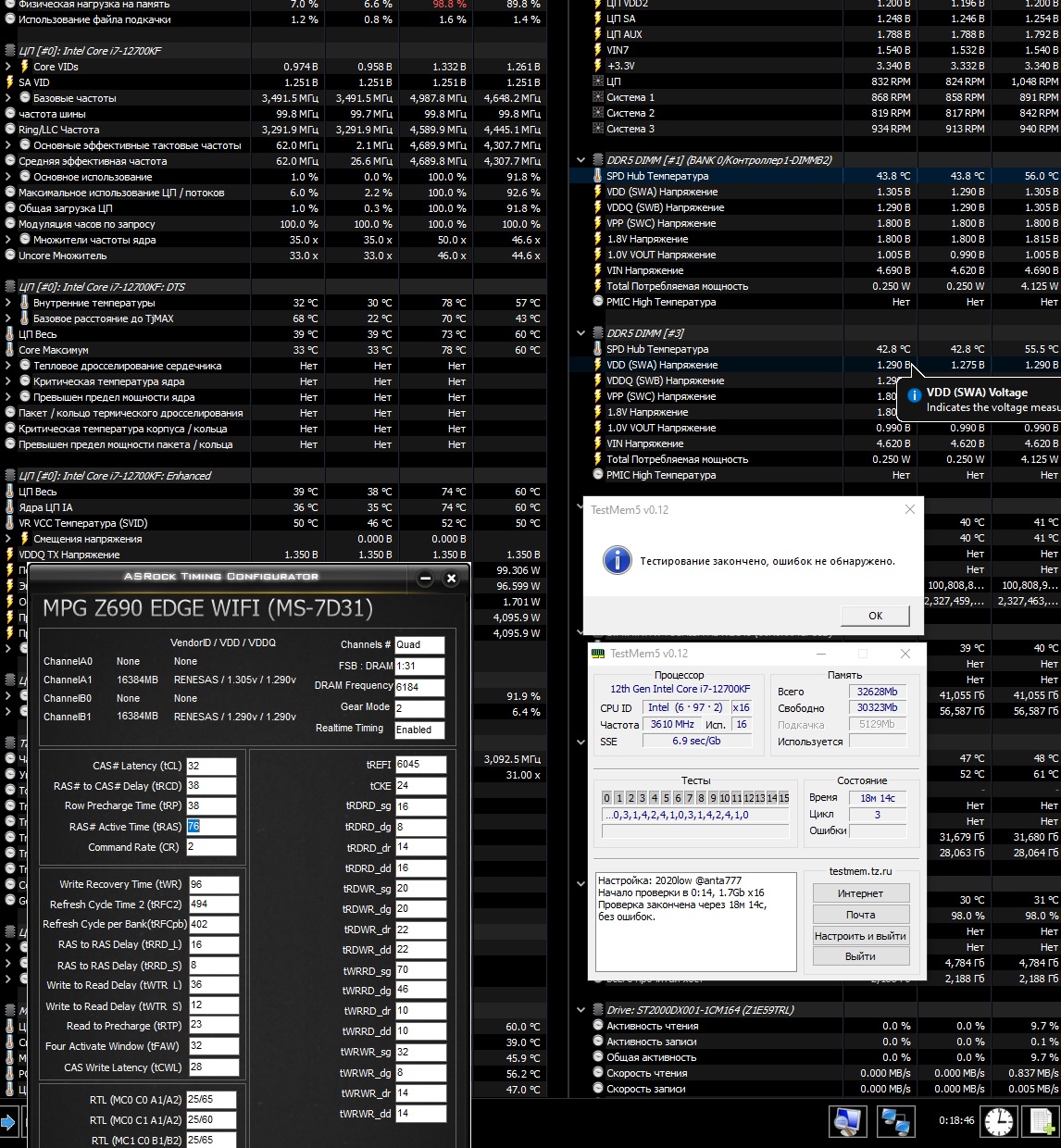Click the TestMem5 log text area
This screenshot has height=1148, width=1061.
pos(695,921)
